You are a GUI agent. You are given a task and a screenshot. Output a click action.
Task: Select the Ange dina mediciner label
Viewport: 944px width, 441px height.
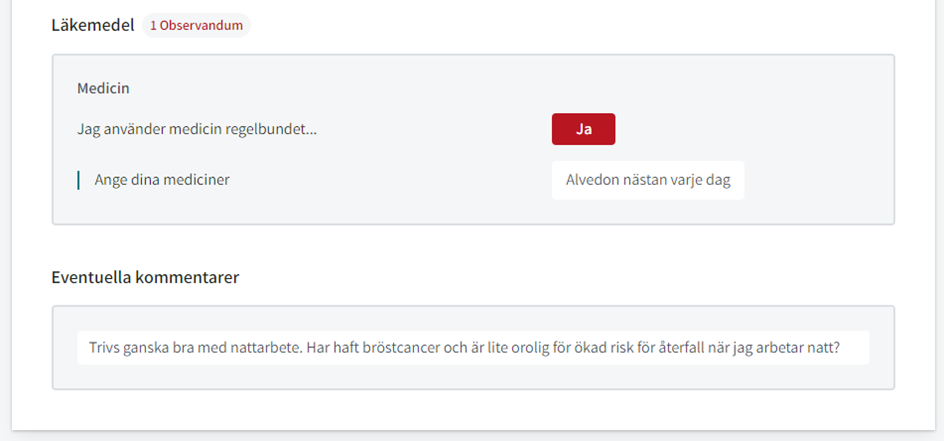(x=162, y=179)
